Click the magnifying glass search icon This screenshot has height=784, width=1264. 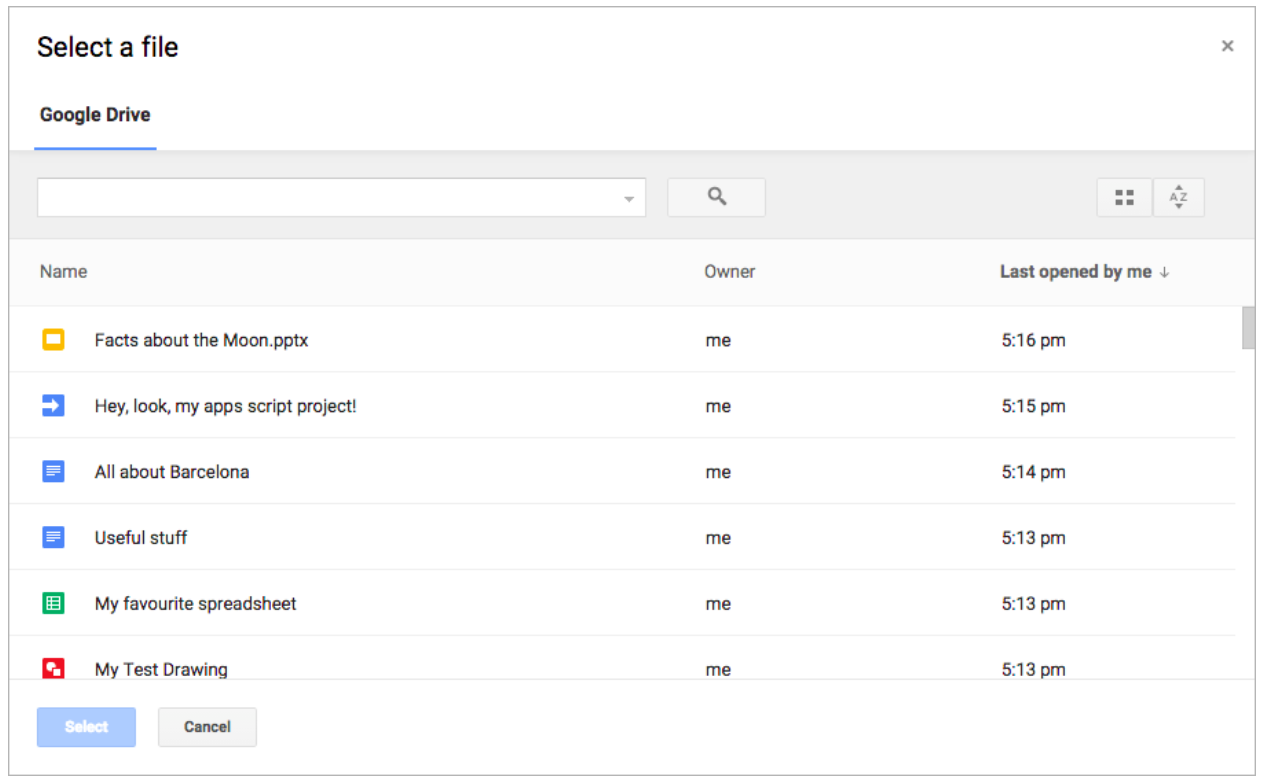716,196
